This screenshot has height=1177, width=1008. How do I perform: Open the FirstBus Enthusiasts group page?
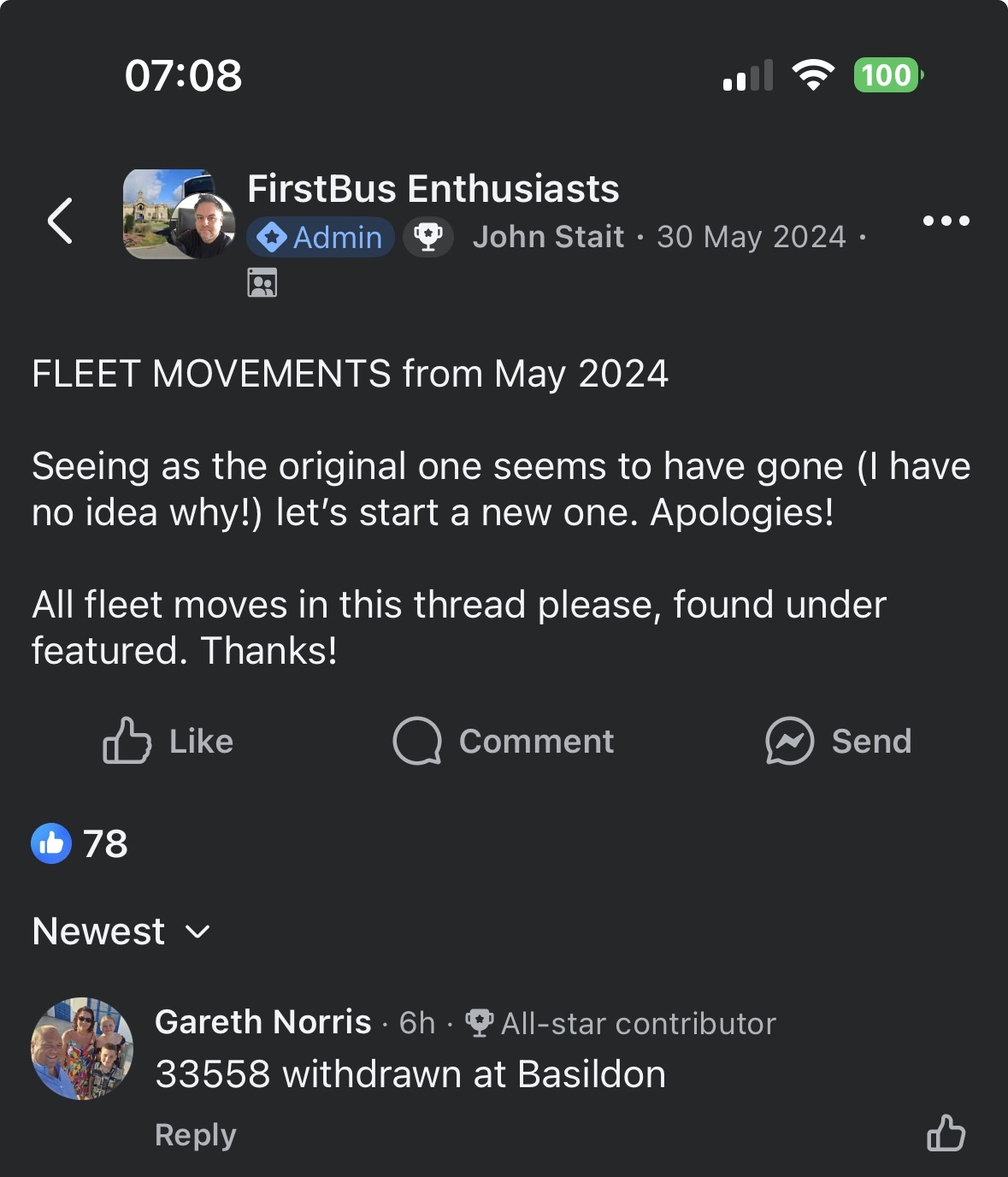[433, 188]
